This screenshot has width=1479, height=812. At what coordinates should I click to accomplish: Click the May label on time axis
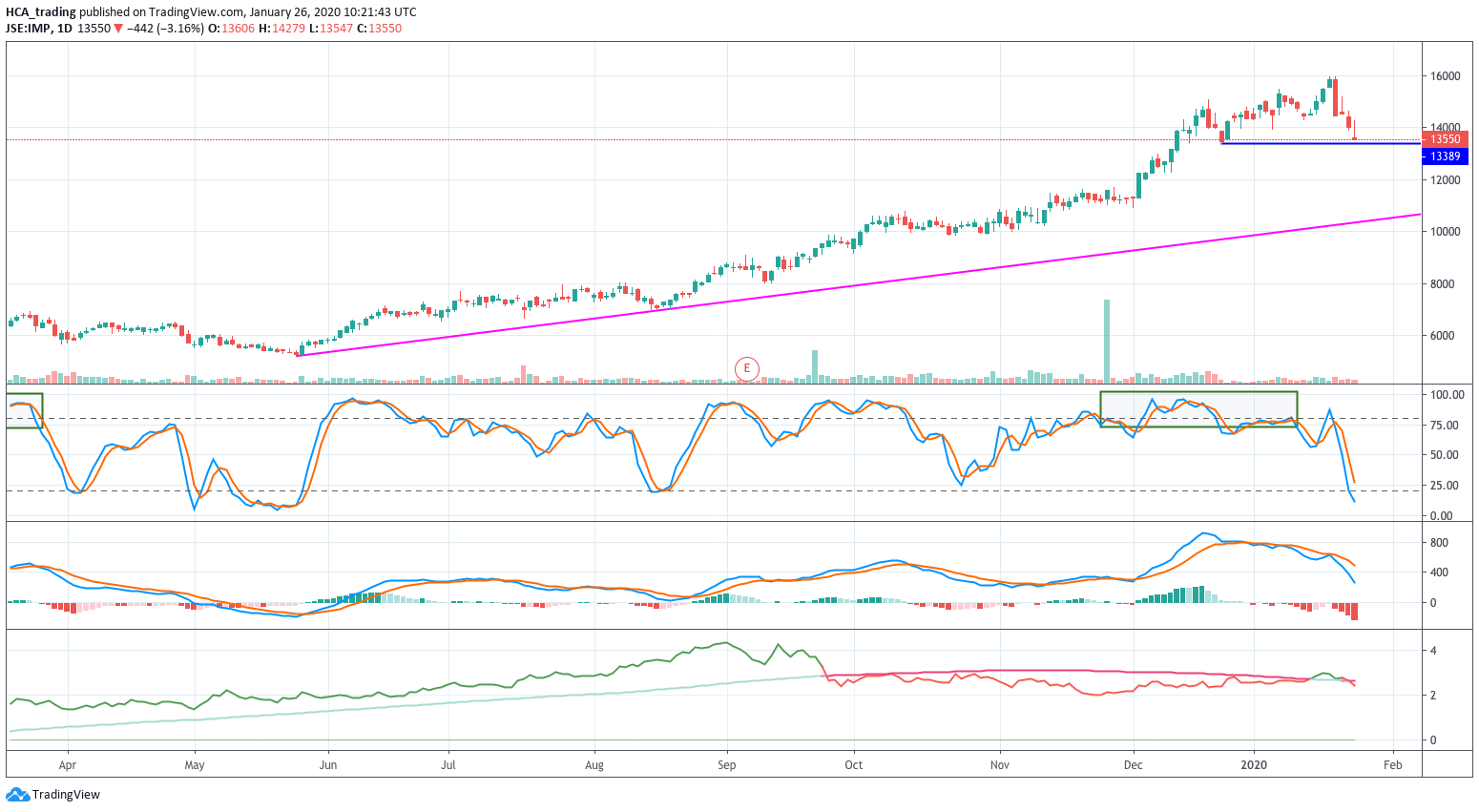[195, 765]
